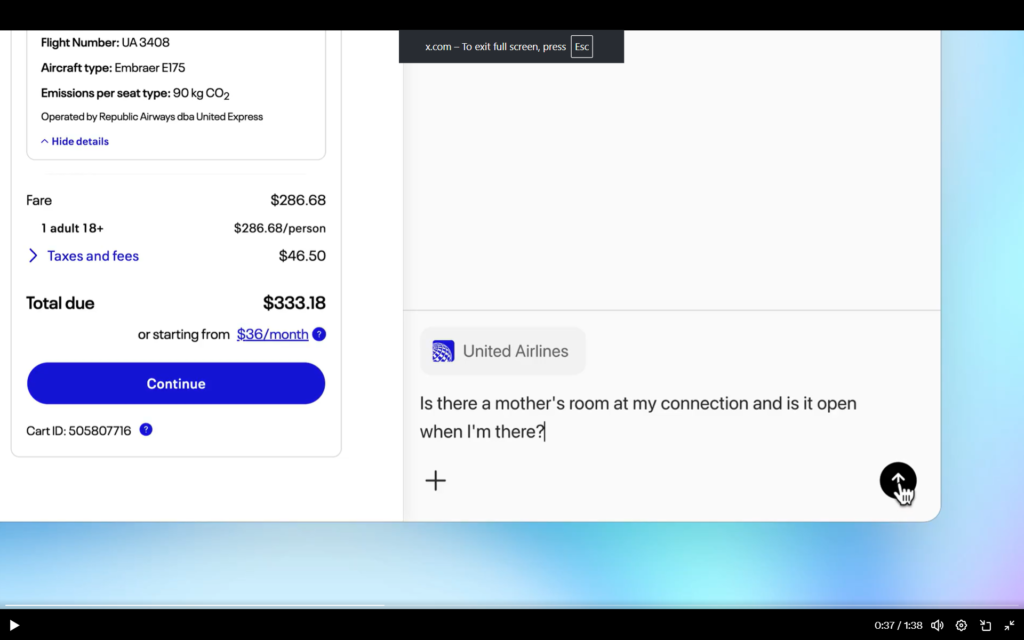Collapse flight info with Hide details

[x=75, y=142]
